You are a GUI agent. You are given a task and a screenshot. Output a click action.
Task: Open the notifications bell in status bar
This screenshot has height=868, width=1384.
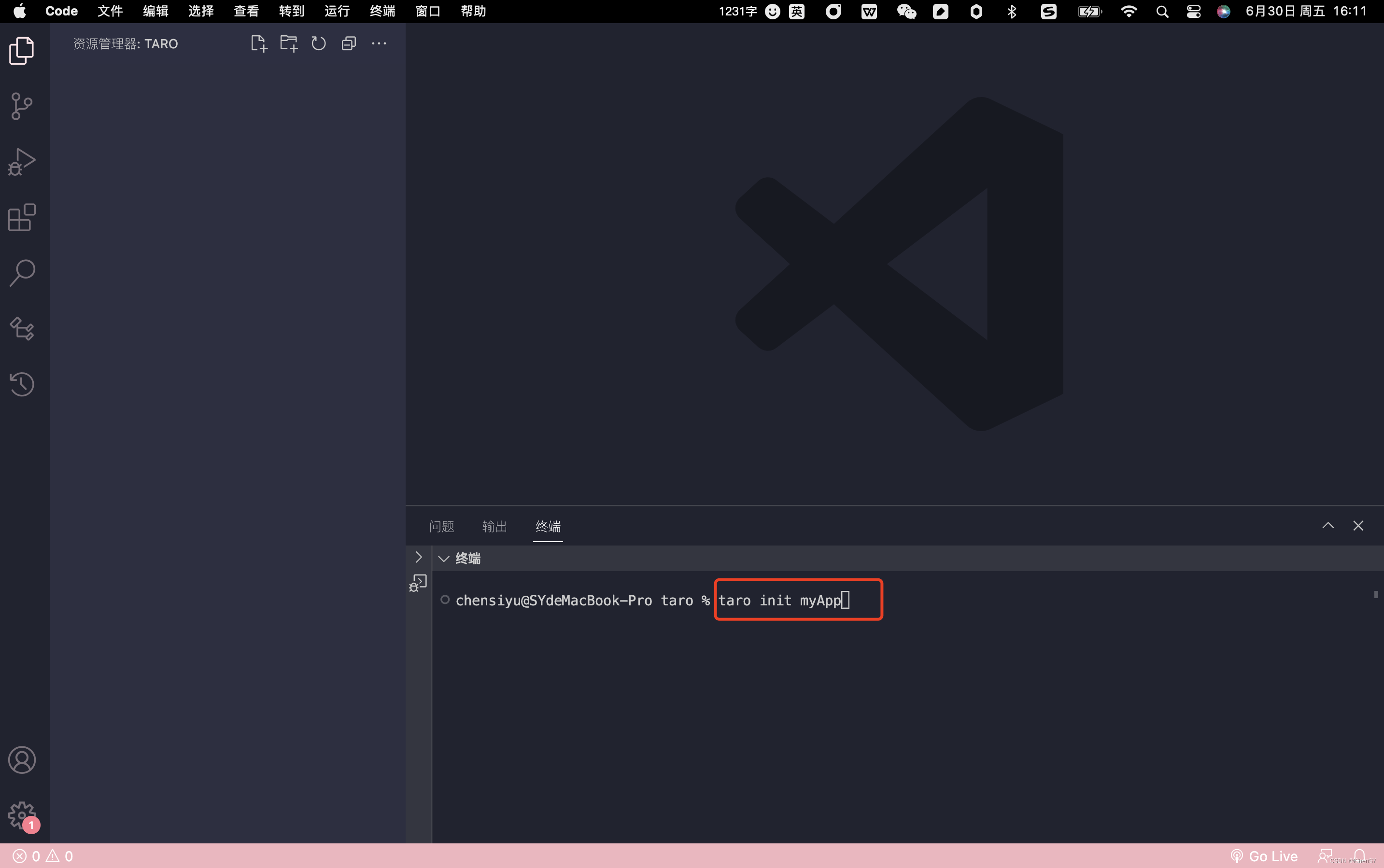(x=1359, y=856)
